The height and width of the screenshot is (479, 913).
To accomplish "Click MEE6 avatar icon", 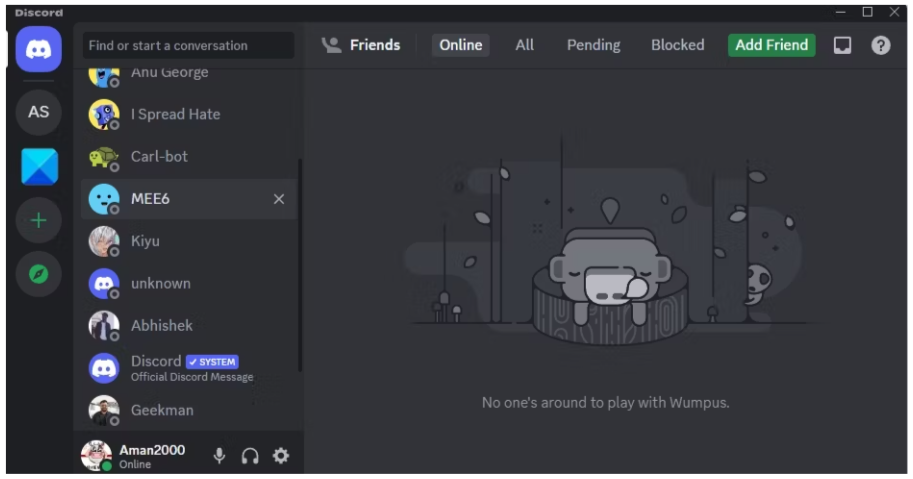I will click(104, 199).
